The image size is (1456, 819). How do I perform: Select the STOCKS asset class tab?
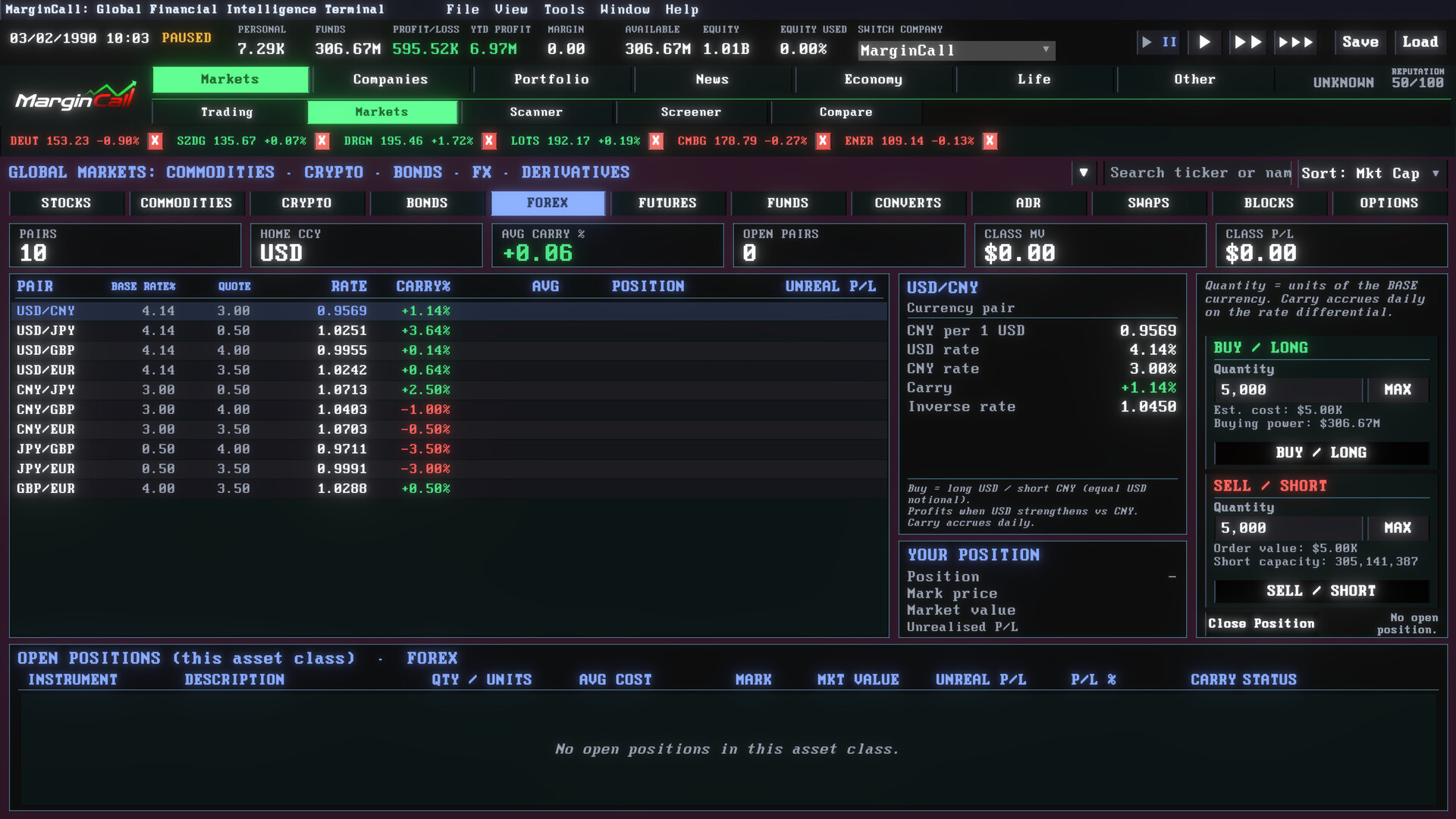click(66, 203)
